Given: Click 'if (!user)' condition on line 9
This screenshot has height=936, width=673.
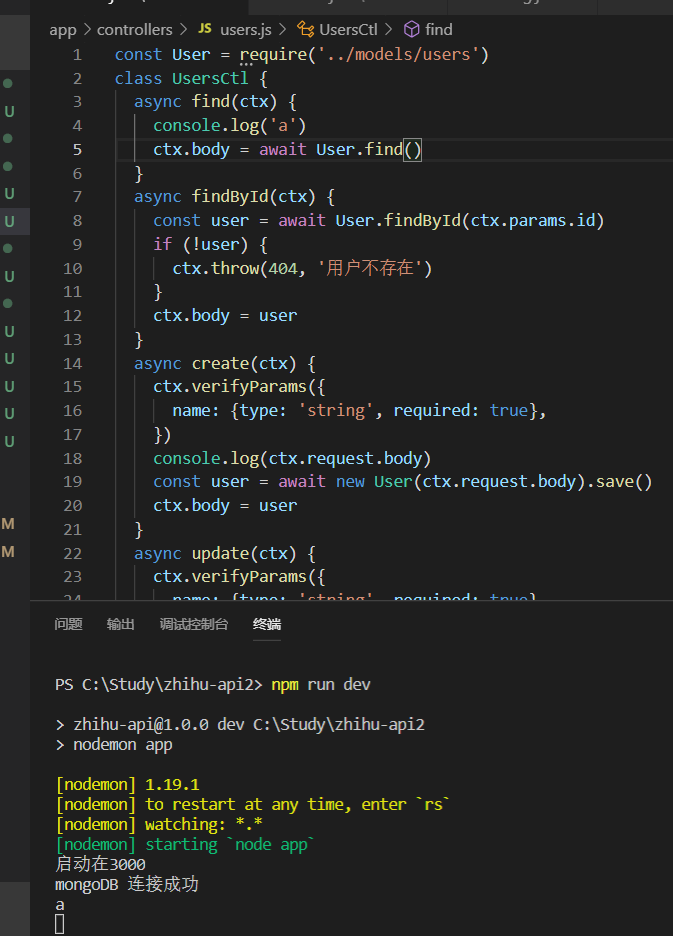Looking at the screenshot, I should [x=201, y=245].
